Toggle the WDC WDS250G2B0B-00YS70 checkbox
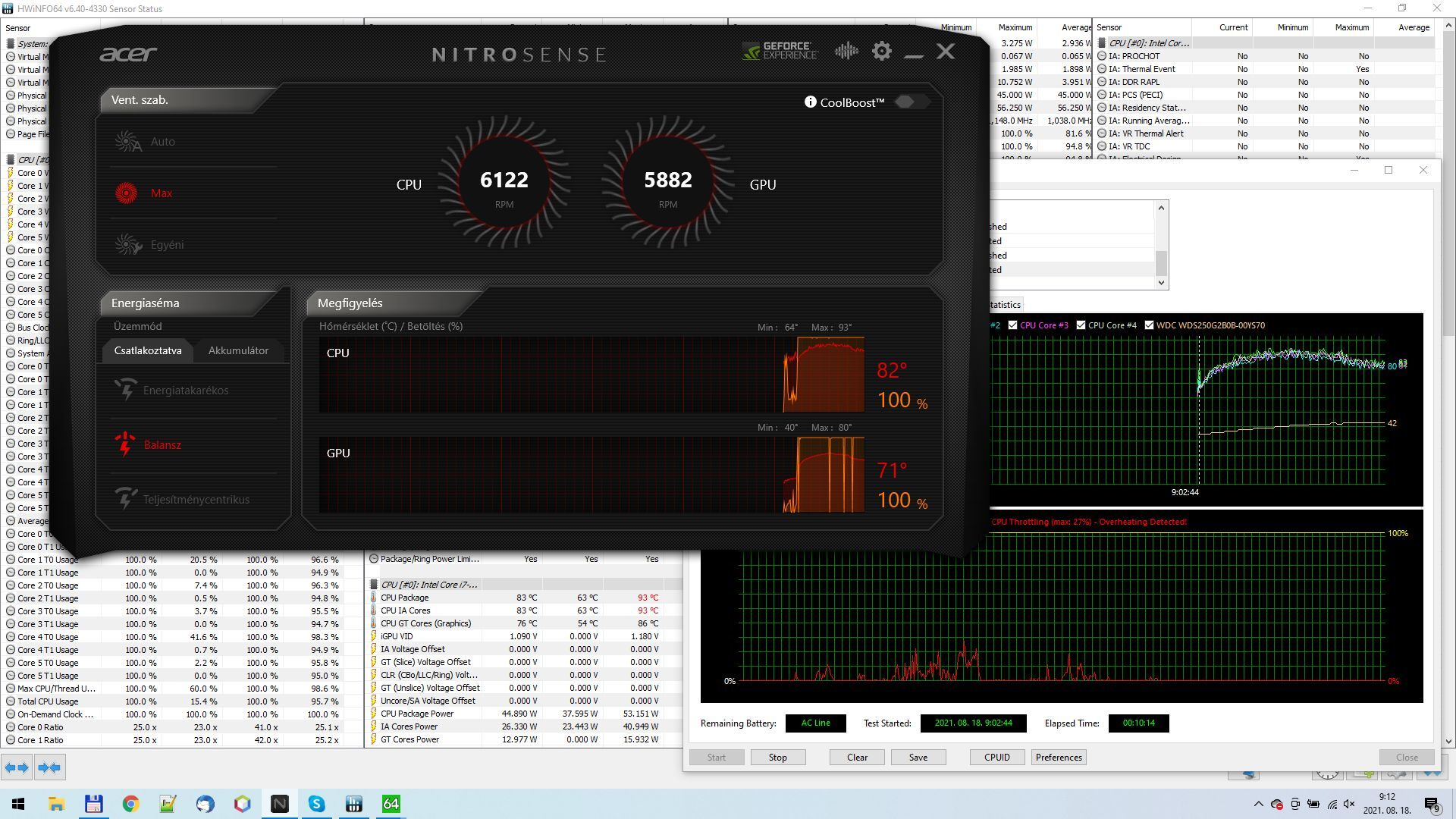This screenshot has height=819, width=1456. [1149, 325]
